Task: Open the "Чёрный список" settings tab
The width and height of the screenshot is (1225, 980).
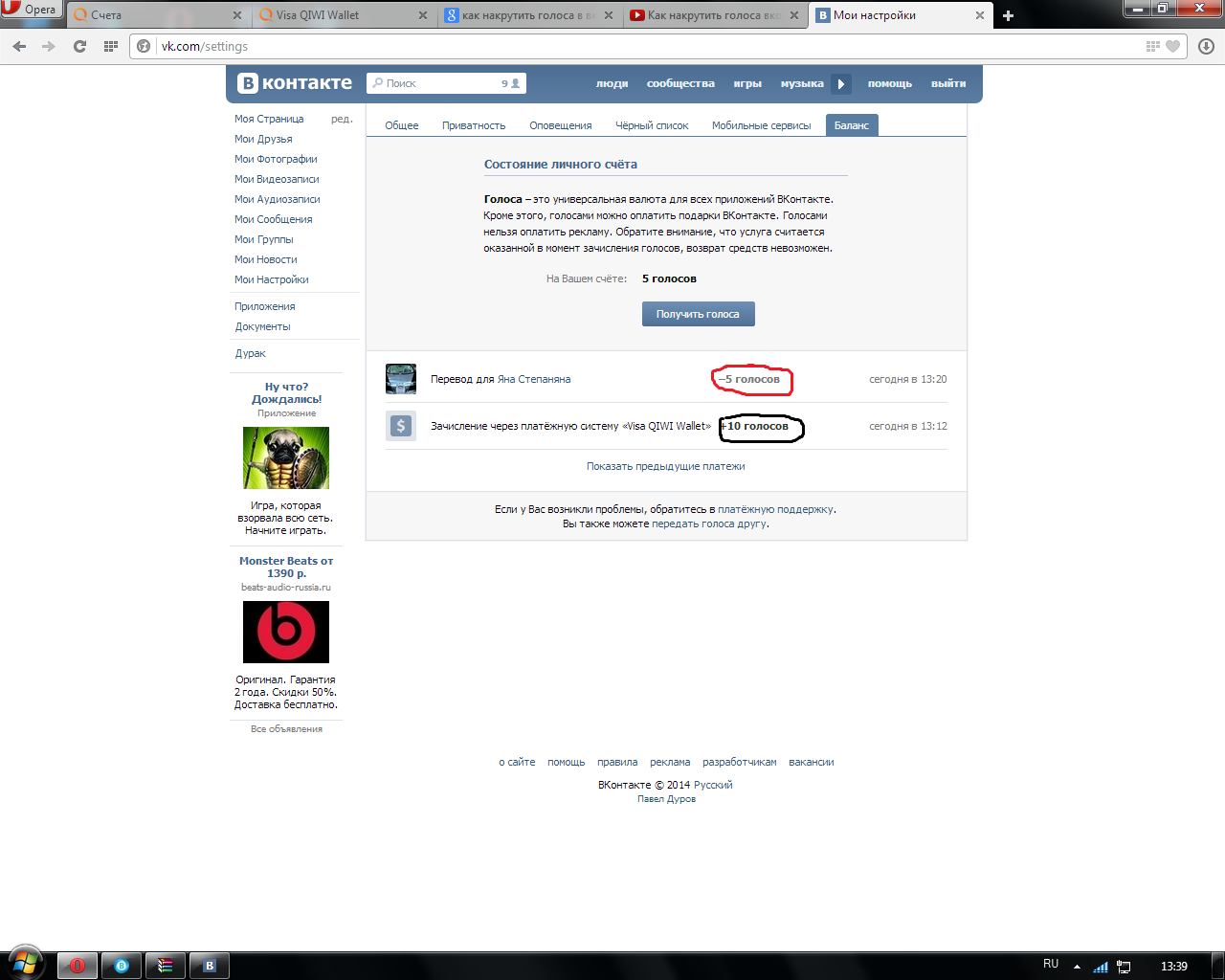Action: tap(652, 125)
